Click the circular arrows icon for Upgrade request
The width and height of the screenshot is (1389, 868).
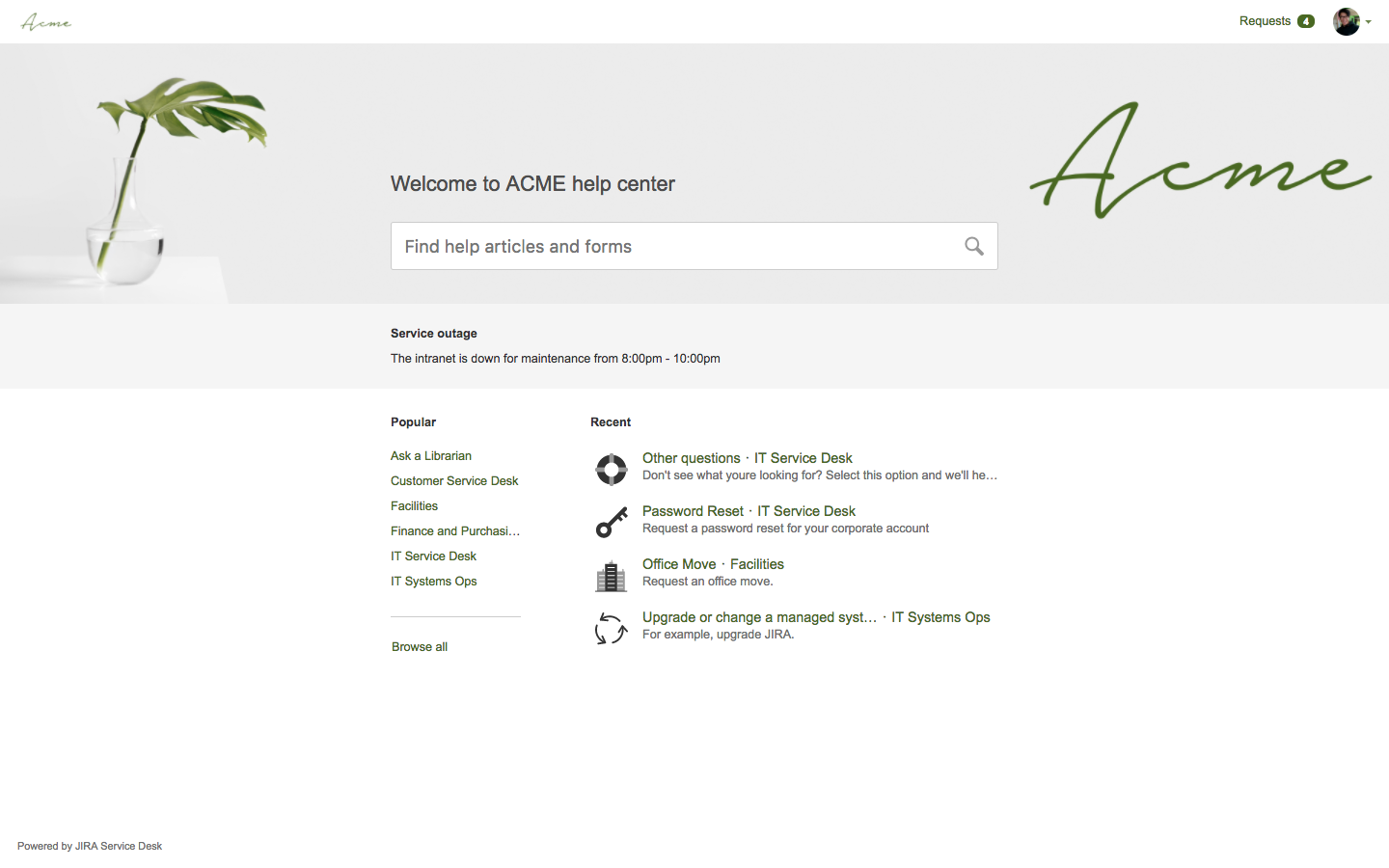tap(611, 628)
